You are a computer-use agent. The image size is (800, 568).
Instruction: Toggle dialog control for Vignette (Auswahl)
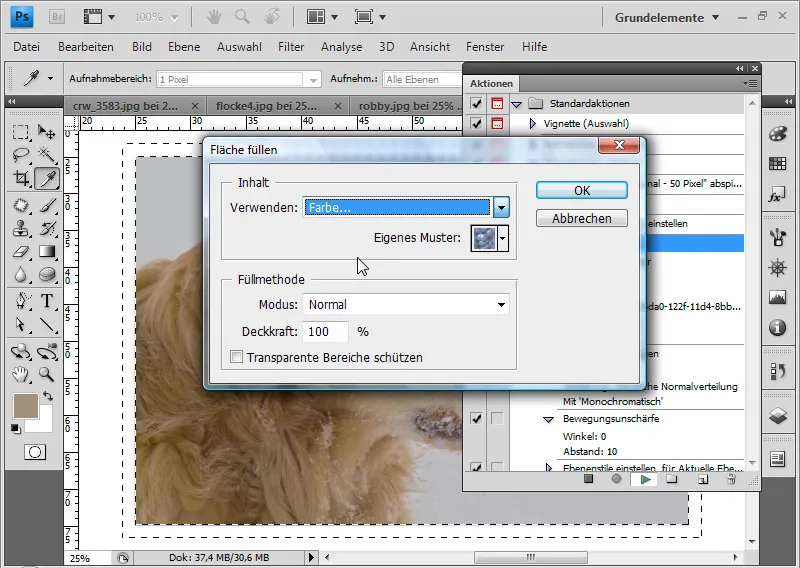pyautogui.click(x=497, y=124)
